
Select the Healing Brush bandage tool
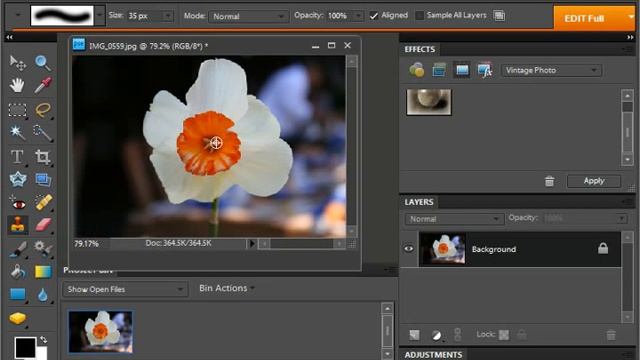tap(43, 202)
